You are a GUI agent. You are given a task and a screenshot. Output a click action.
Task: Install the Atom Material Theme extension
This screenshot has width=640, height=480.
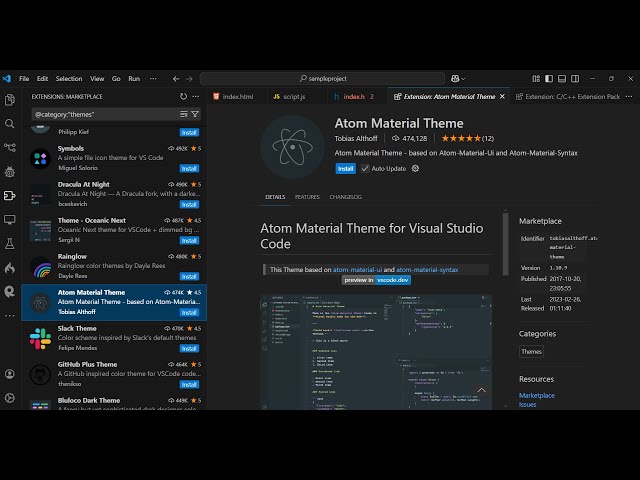pyautogui.click(x=345, y=168)
